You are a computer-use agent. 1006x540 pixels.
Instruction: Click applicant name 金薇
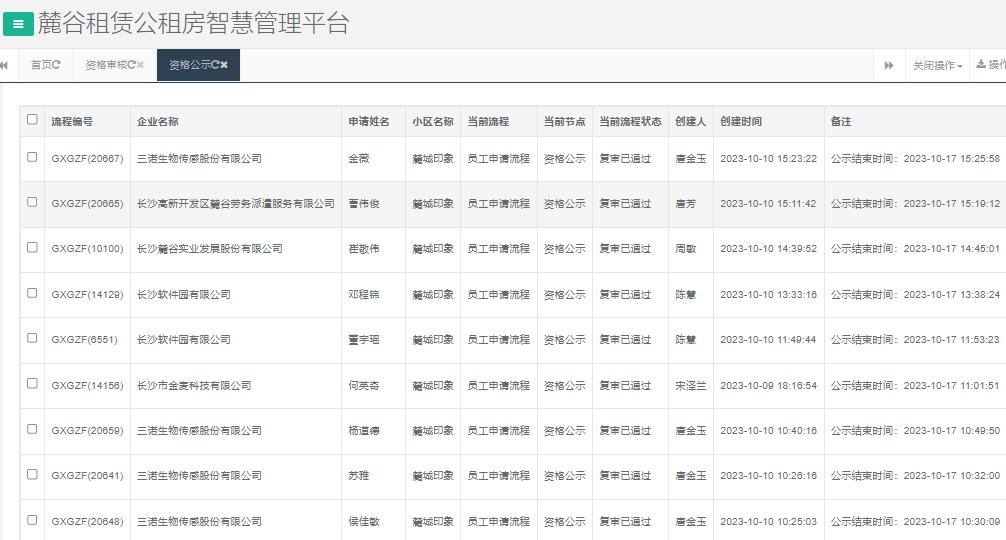click(x=359, y=158)
